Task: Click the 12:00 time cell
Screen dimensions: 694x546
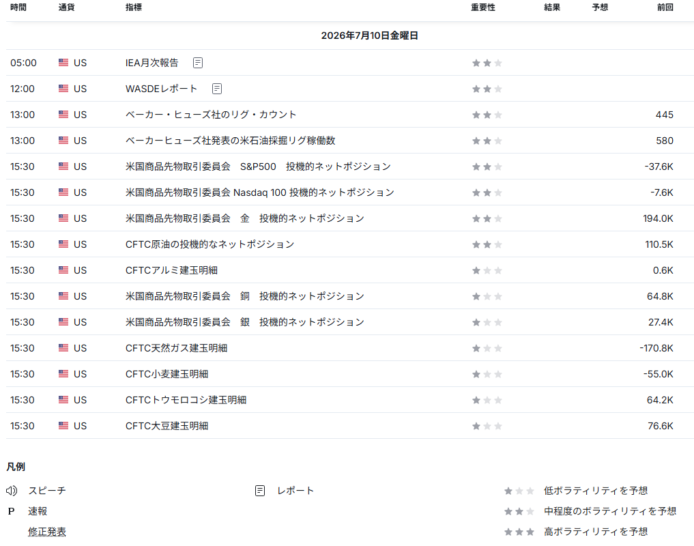Action: pyautogui.click(x=23, y=89)
